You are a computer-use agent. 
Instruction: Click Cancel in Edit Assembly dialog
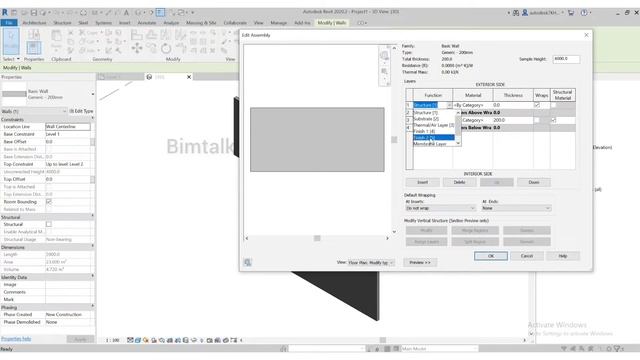(x=527, y=256)
